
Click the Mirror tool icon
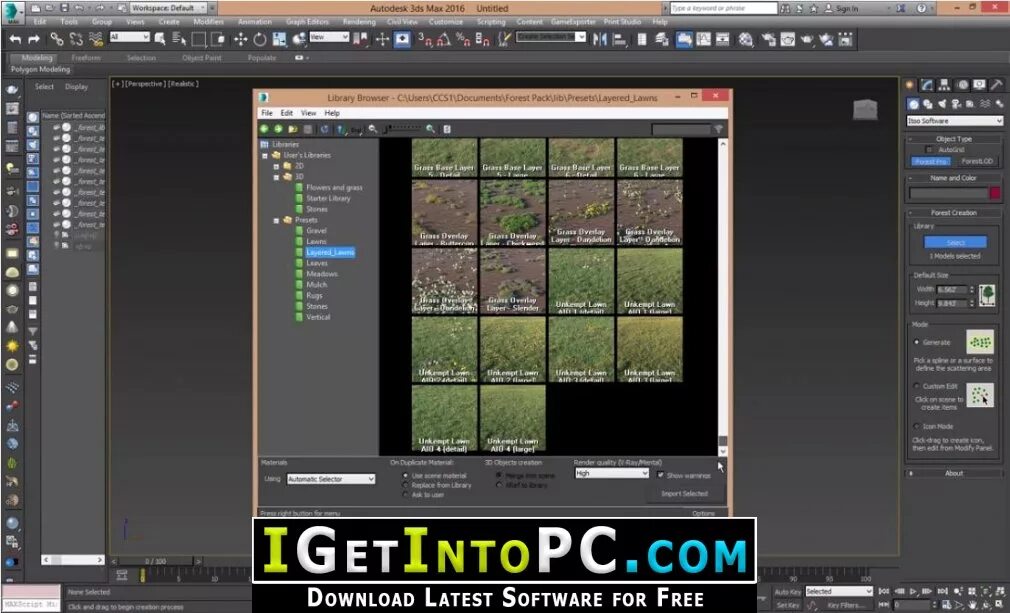[x=600, y=39]
